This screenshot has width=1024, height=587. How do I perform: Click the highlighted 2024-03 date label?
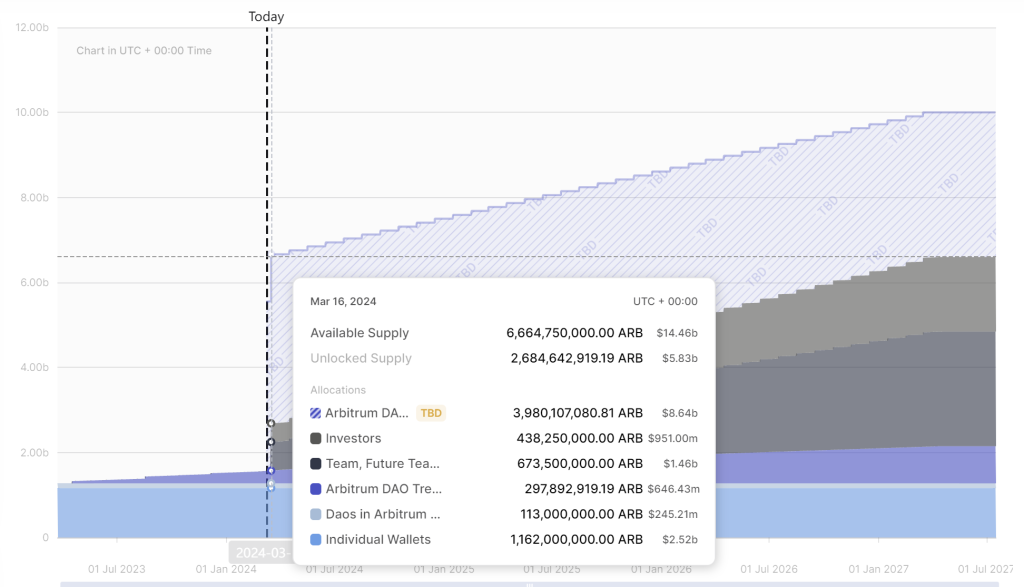pos(261,552)
